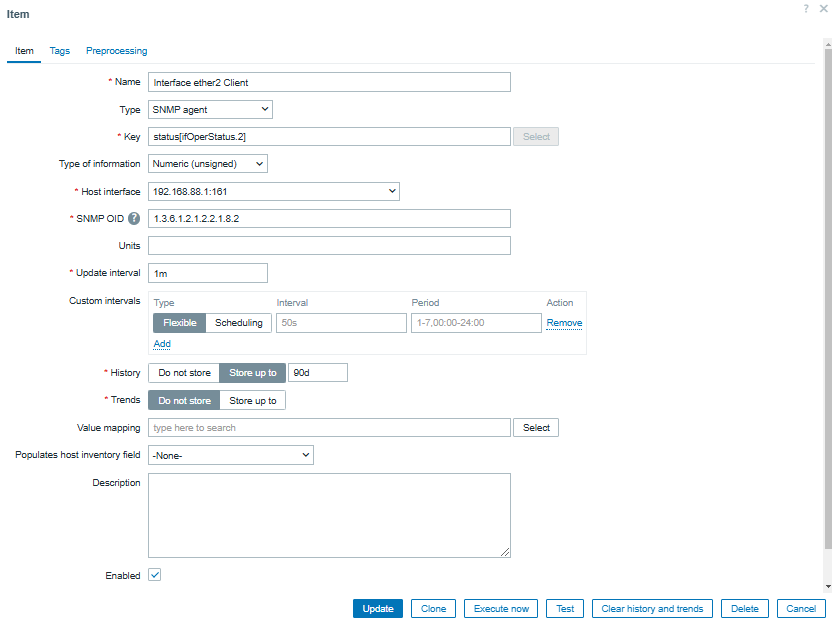This screenshot has height=625, width=832.
Task: Select Scheduling custom interval type
Action: click(238, 323)
